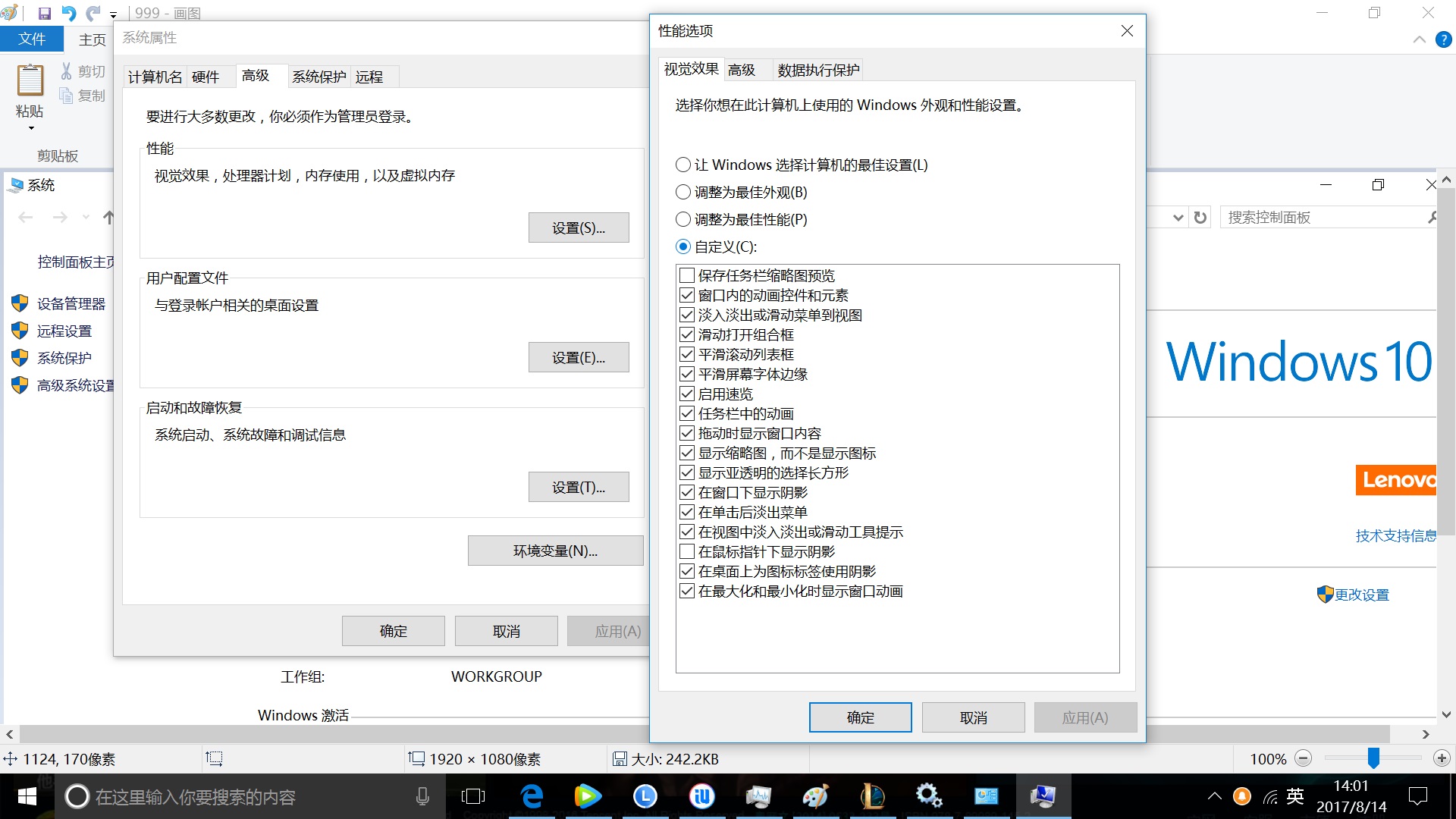Viewport: 1456px width, 819px height.
Task: Open Microsoft Edge from the taskbar
Action: (532, 796)
